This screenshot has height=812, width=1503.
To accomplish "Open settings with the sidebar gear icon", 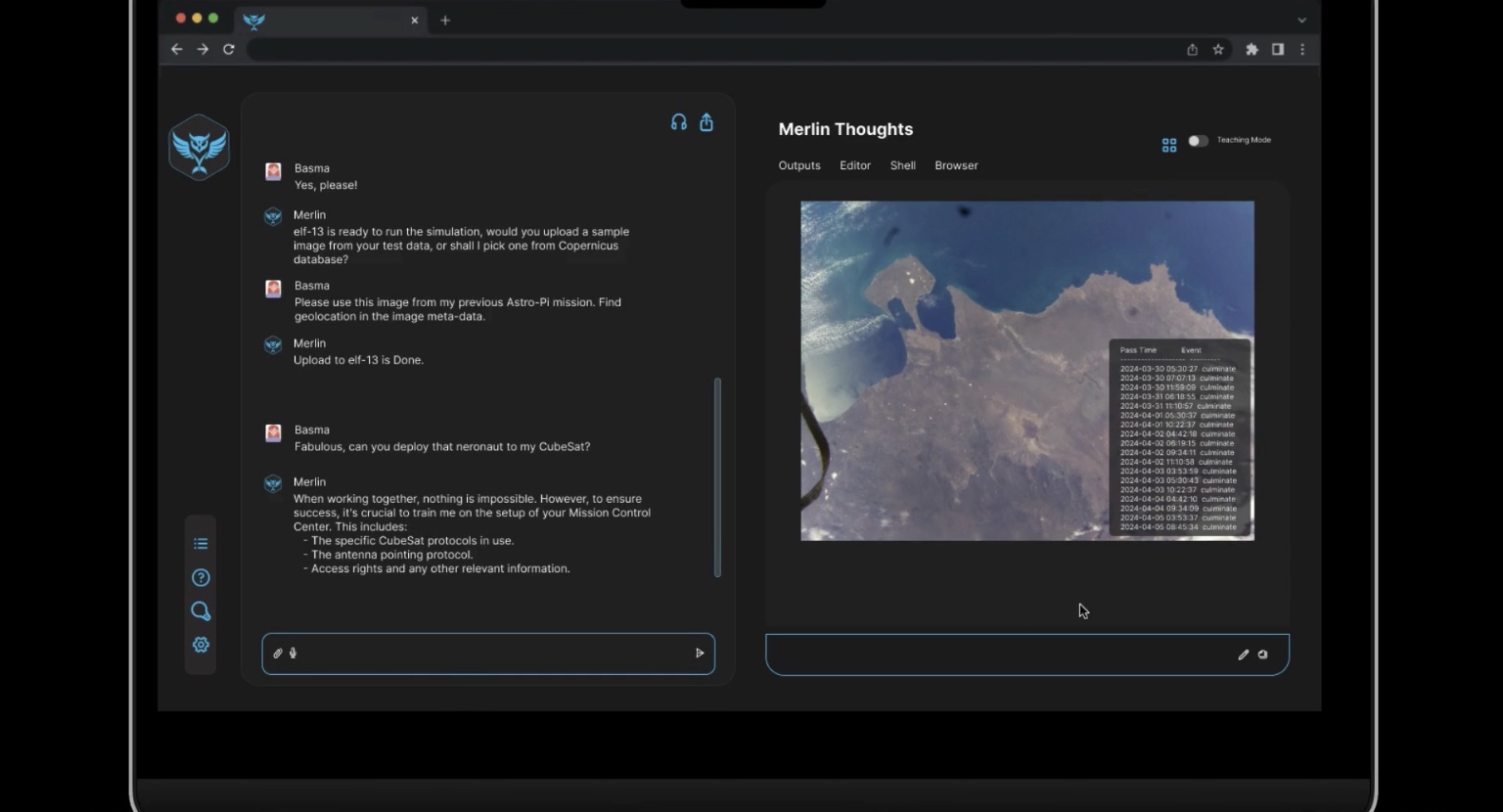I will coord(201,645).
